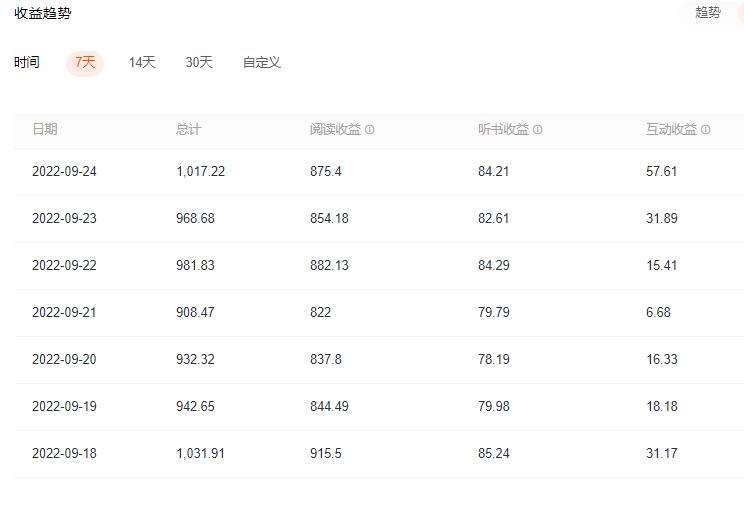
Task: Click total 942.65 in 2022-09-19 row
Action: pos(195,407)
